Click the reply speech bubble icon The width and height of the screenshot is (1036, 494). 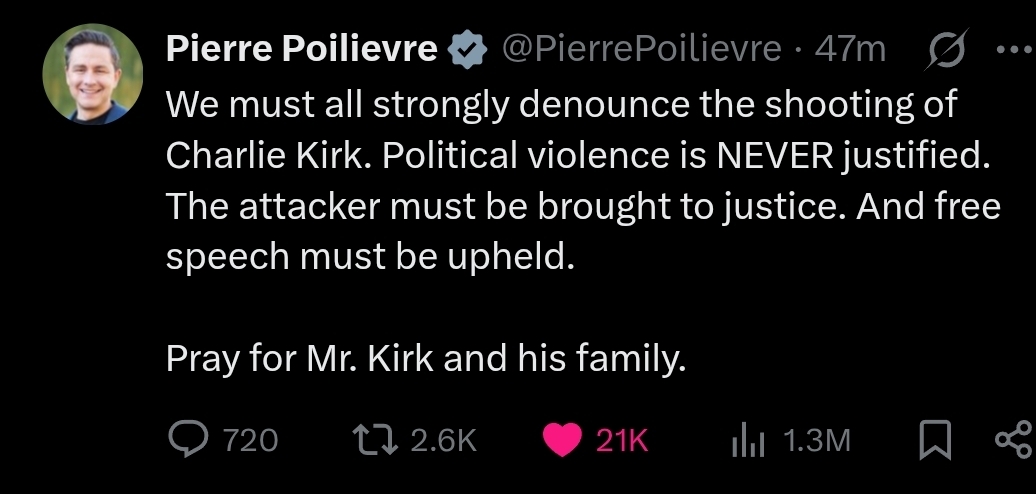pos(187,439)
